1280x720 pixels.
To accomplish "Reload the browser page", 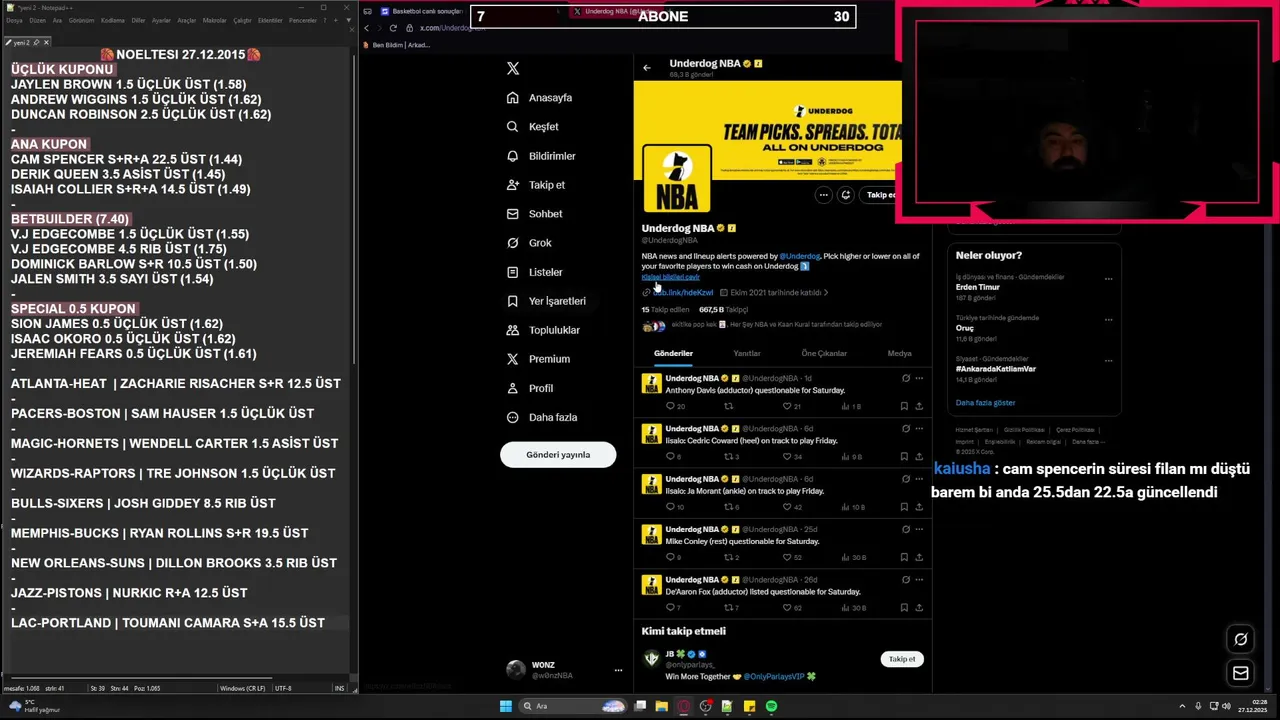I will pos(393,28).
